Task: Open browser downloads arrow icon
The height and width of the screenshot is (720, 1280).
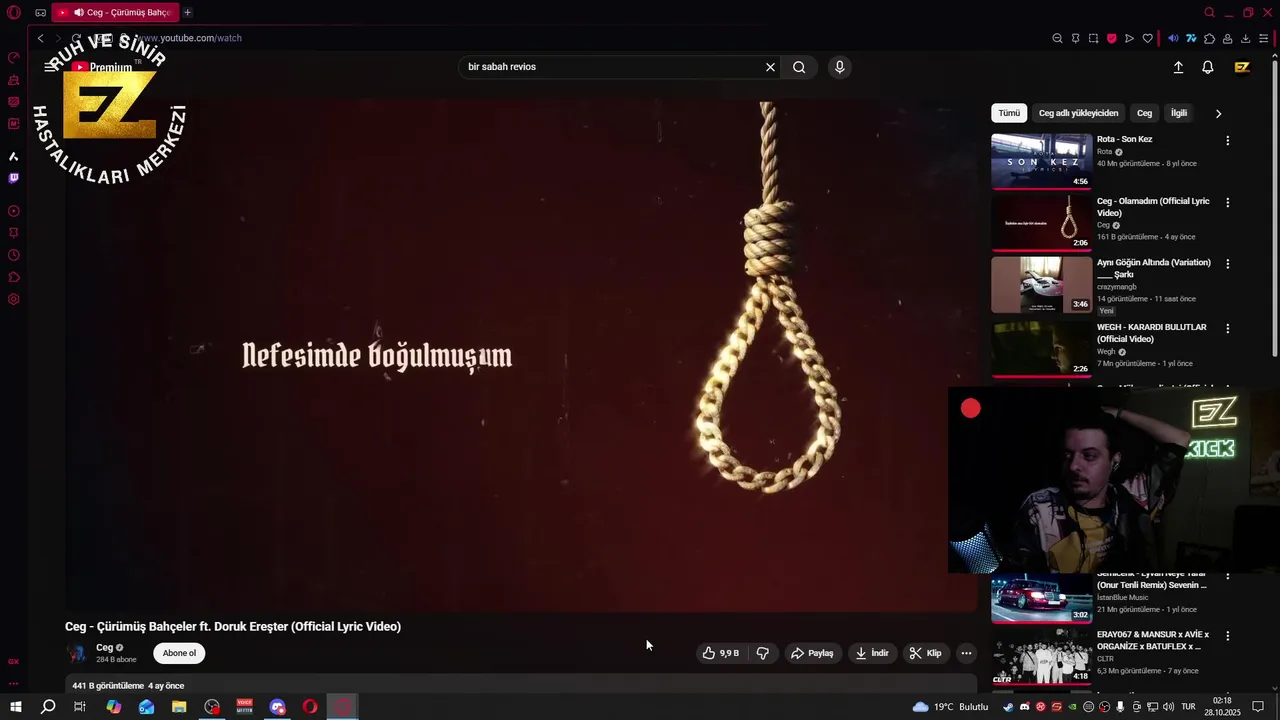Action: tap(1245, 38)
